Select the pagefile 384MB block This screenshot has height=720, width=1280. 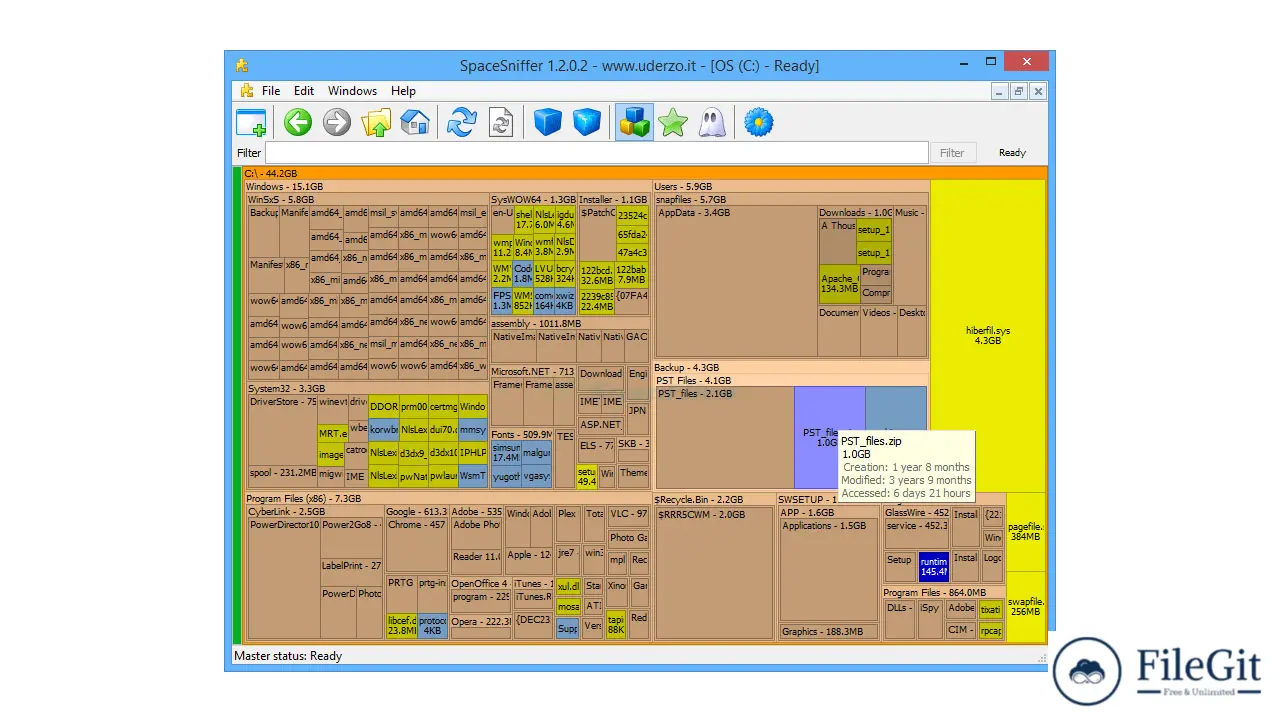pyautogui.click(x=1026, y=531)
